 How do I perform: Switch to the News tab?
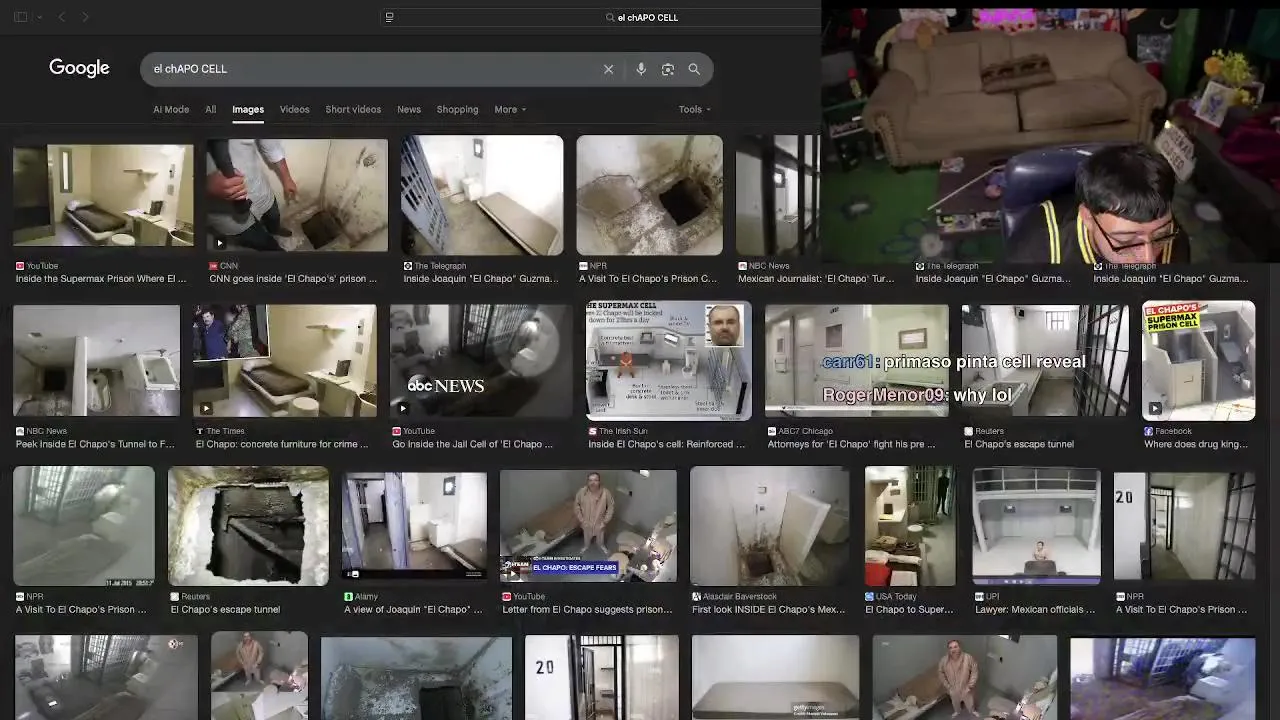409,109
